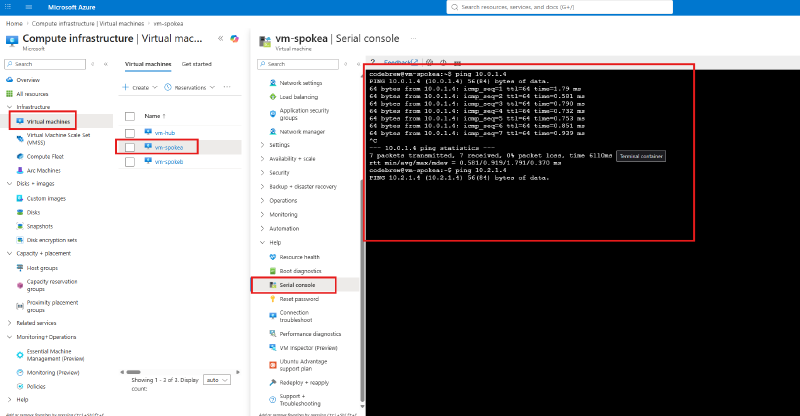Image resolution: width=800 pixels, height=416 pixels.
Task: Focus the VM menu Search field
Action: pyautogui.click(x=298, y=64)
